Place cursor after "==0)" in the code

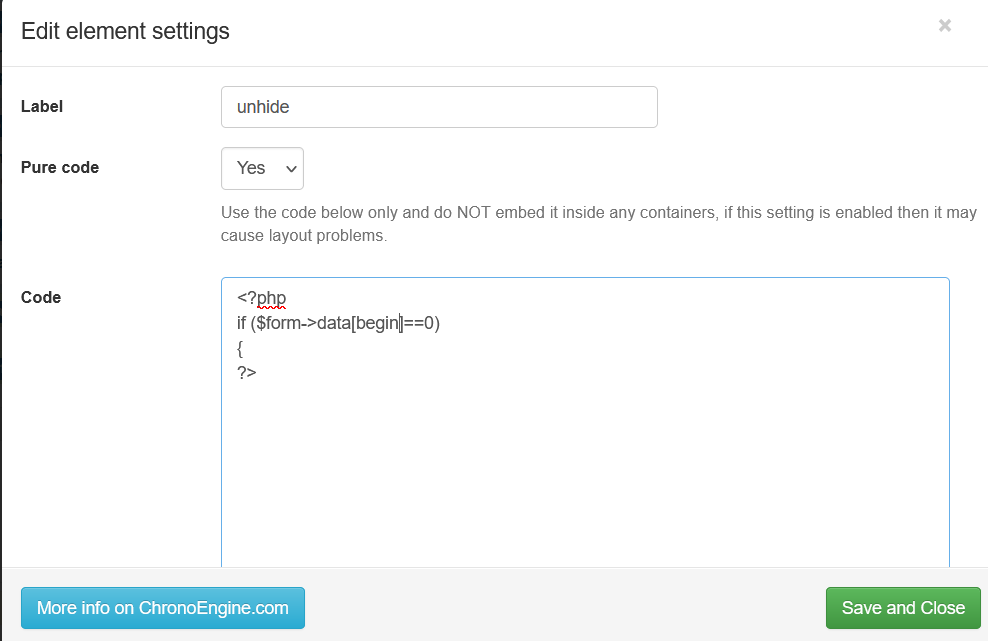click(x=441, y=323)
